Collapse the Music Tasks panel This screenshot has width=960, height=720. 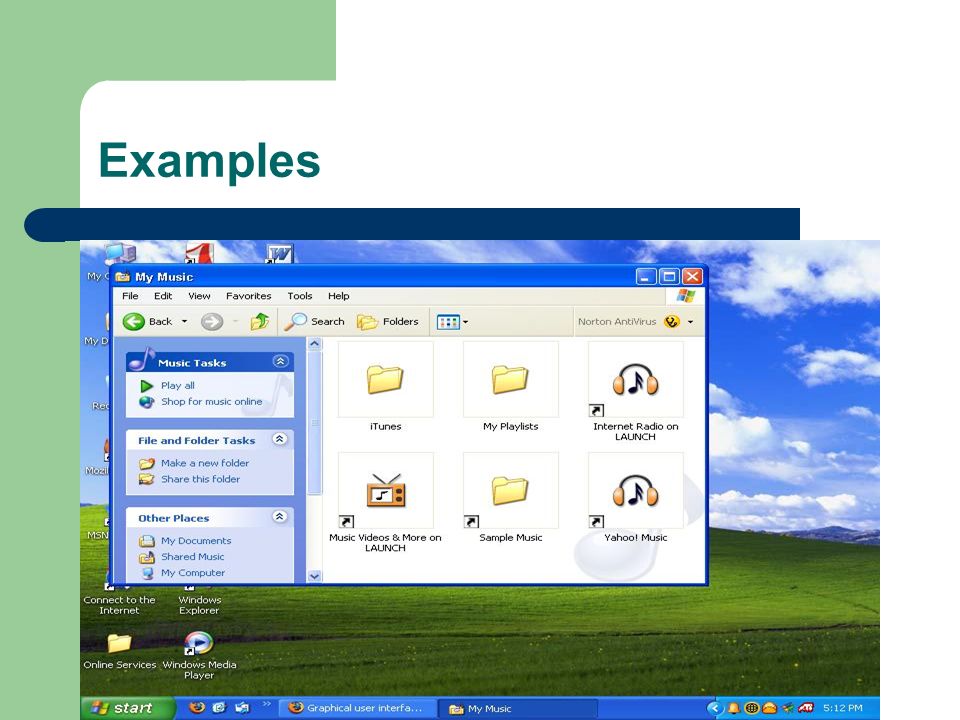280,361
